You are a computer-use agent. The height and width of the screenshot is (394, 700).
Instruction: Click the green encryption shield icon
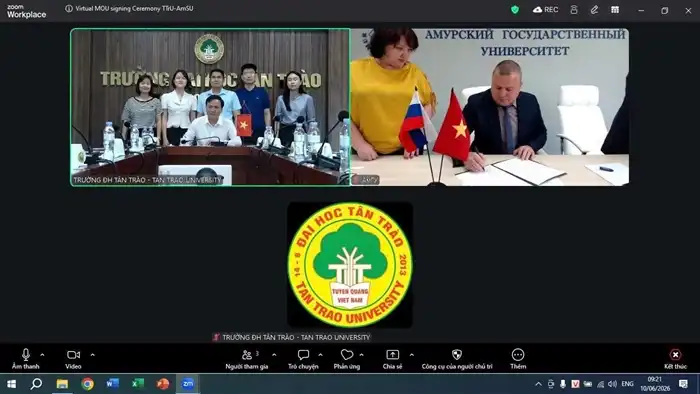click(515, 10)
